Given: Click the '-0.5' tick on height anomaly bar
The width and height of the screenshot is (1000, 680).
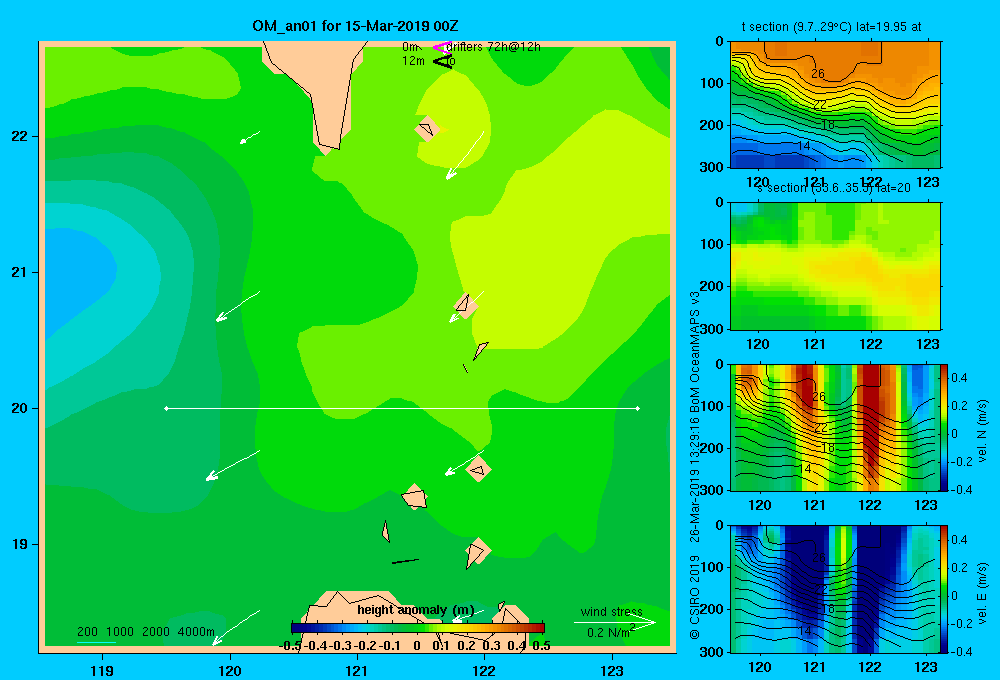Looking at the screenshot, I should pos(291,646).
